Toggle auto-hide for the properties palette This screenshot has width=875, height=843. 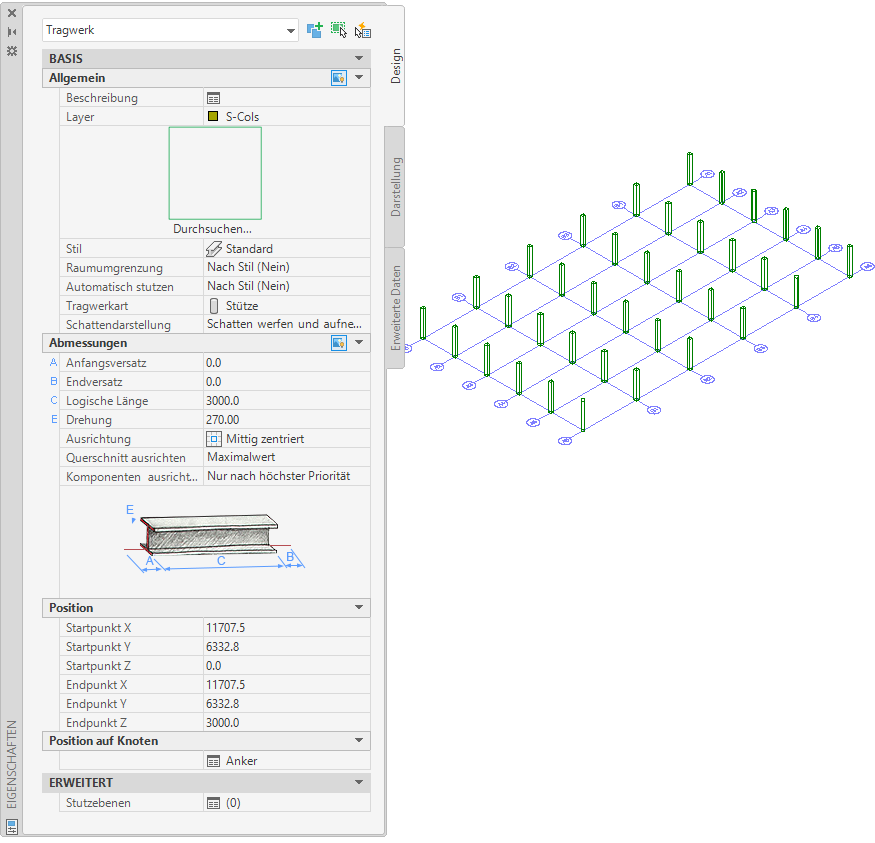(x=12, y=32)
